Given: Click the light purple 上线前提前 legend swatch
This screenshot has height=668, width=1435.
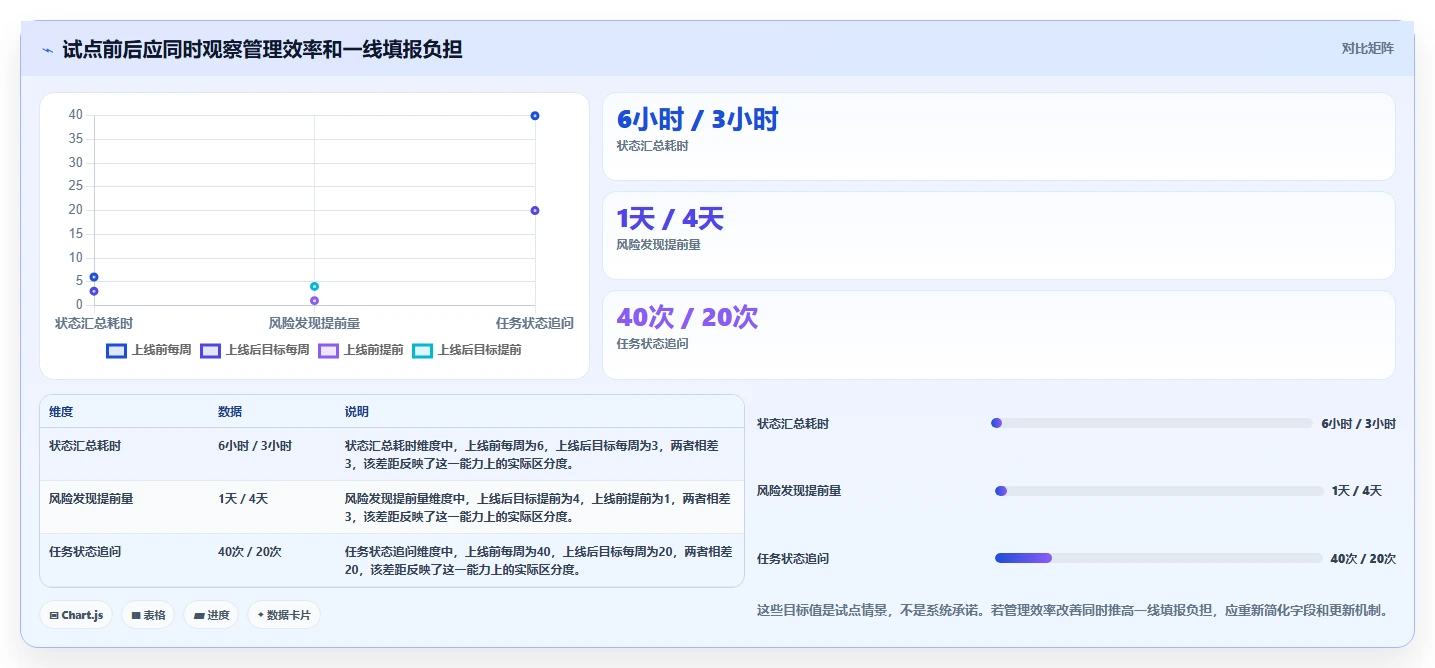Looking at the screenshot, I should (329, 351).
